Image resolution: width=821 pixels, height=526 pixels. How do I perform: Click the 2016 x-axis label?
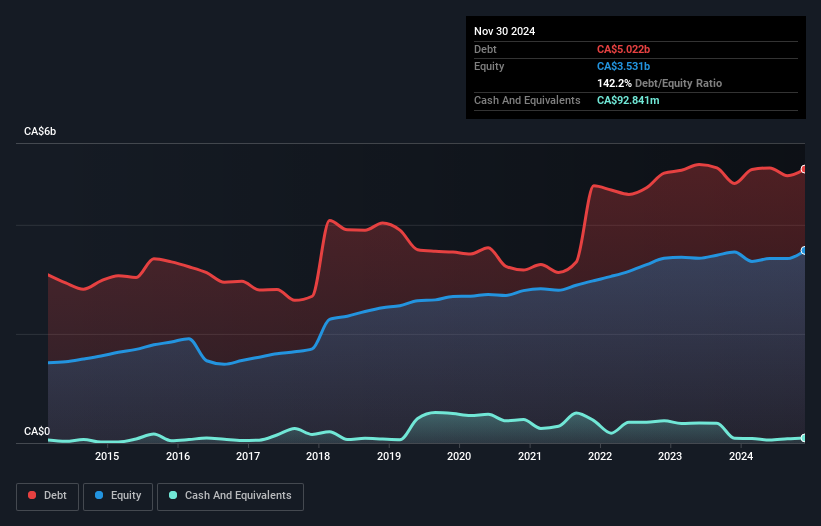click(x=178, y=456)
